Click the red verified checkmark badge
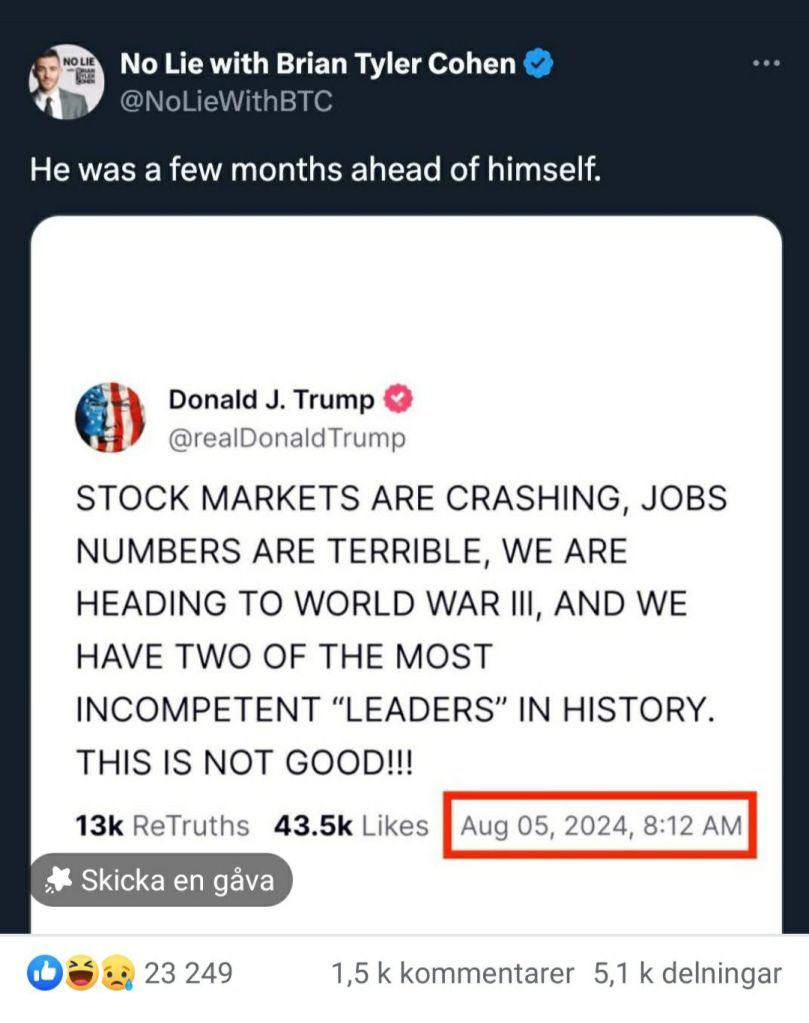Image resolution: width=809 pixels, height=1023 pixels. [400, 400]
